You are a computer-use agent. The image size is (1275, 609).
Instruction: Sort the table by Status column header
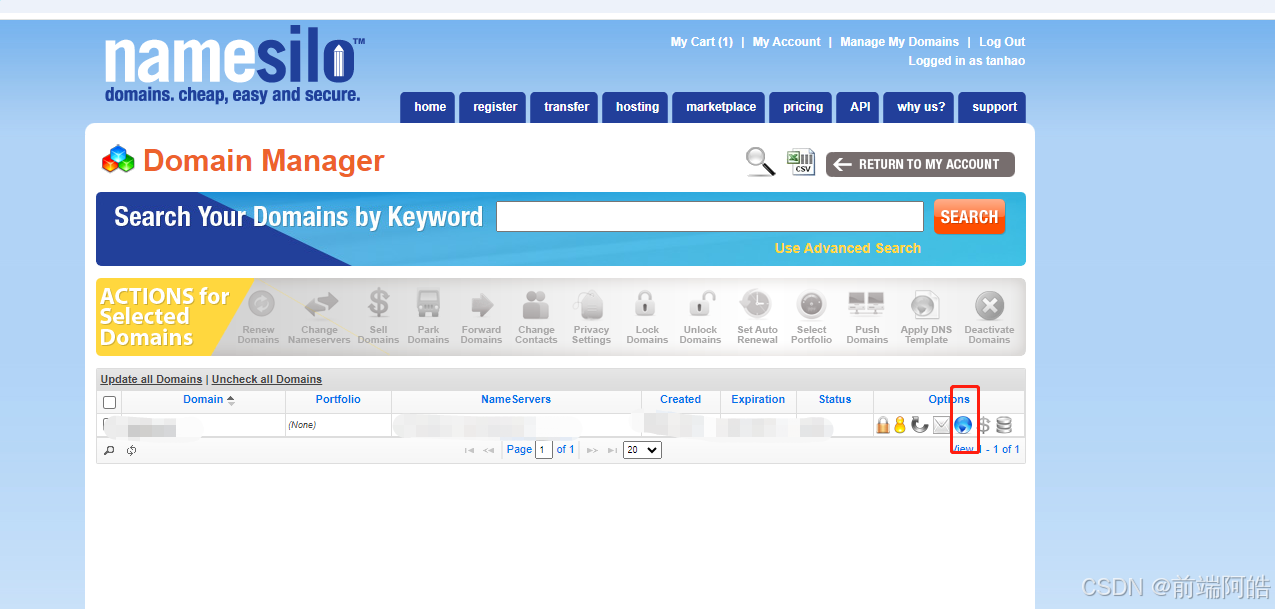click(x=835, y=399)
